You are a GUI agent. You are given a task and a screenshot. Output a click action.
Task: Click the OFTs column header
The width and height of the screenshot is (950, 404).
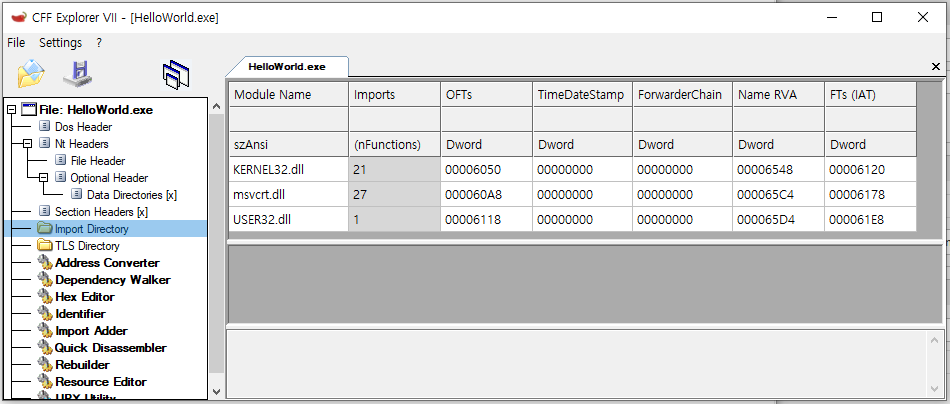click(x=487, y=94)
